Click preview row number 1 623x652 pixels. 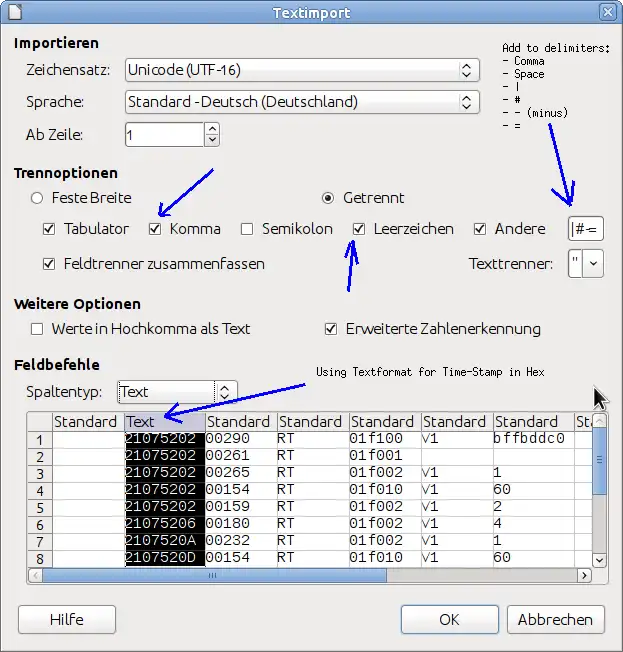(x=40, y=440)
